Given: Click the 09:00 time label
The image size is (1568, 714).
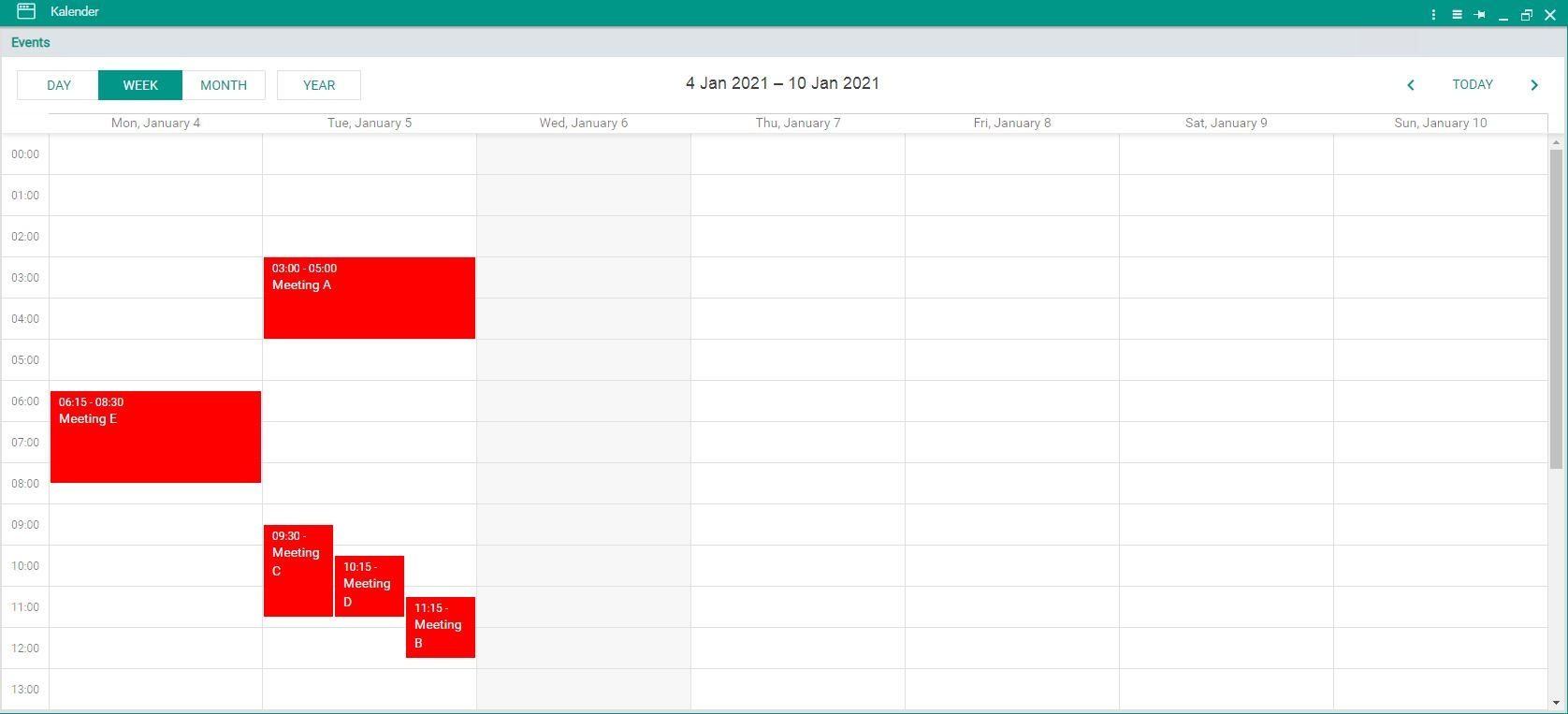Looking at the screenshot, I should pyautogui.click(x=25, y=525).
